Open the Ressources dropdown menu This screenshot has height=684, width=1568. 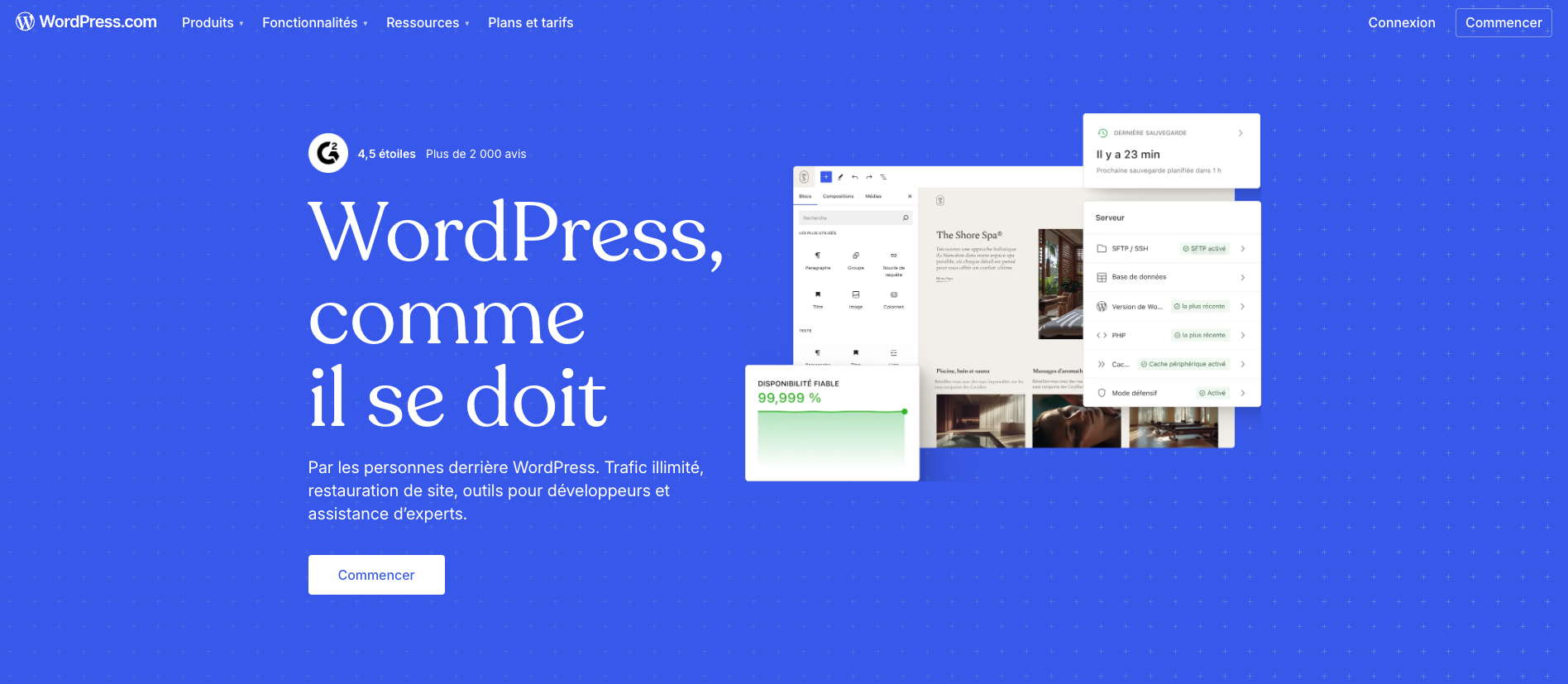428,23
